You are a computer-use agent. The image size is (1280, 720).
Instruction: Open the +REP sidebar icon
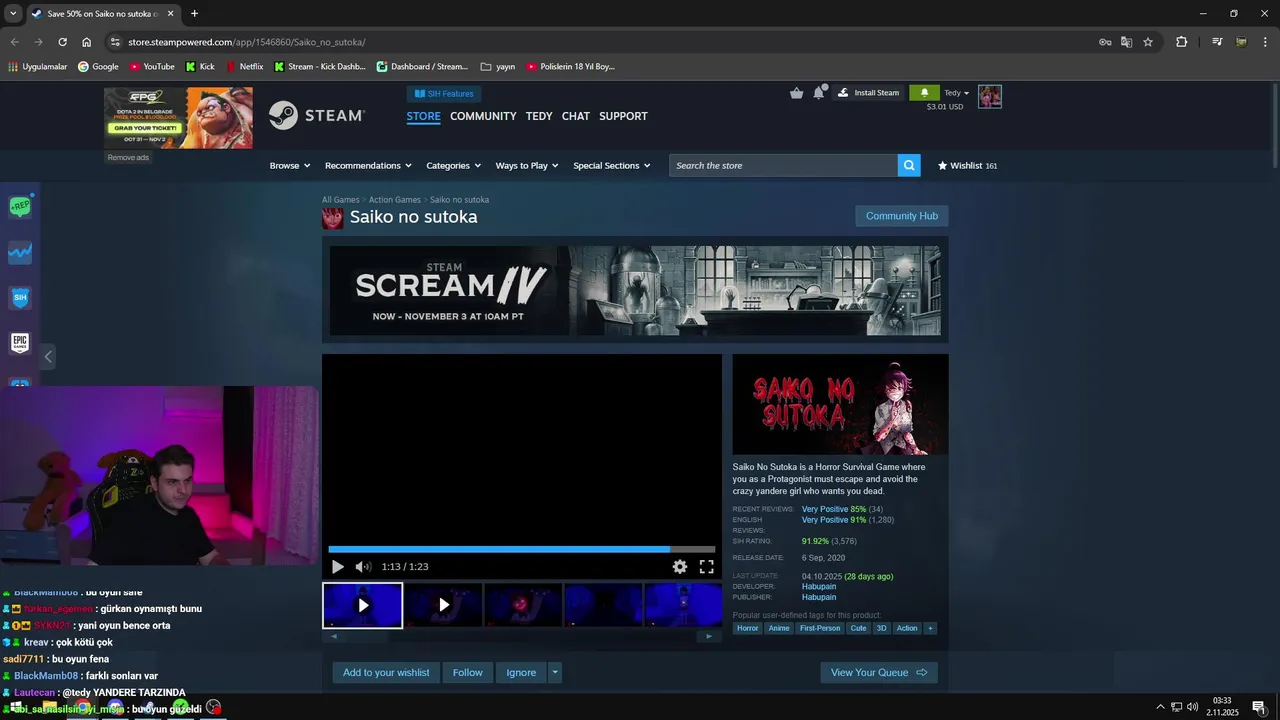tap(20, 207)
